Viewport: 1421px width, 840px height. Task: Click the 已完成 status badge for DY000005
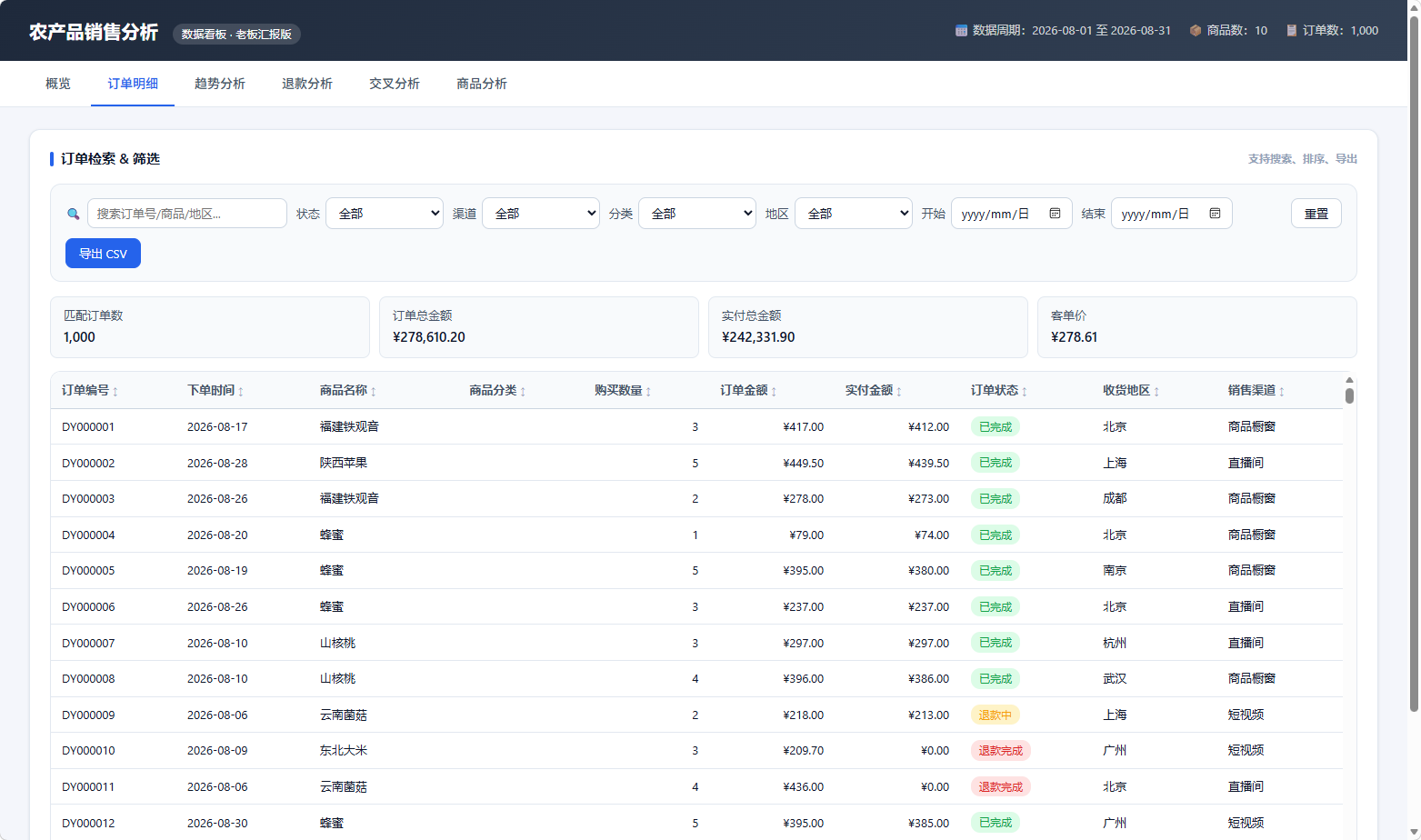[x=995, y=571]
